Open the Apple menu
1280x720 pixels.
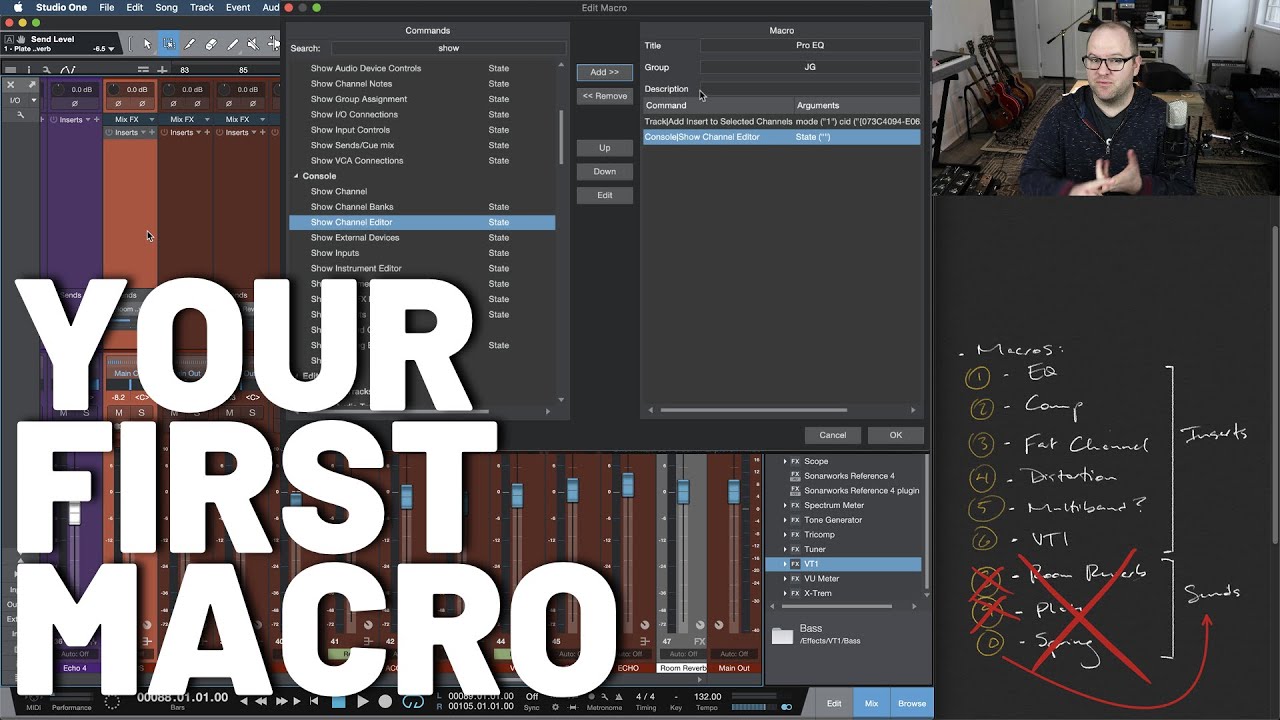point(17,7)
